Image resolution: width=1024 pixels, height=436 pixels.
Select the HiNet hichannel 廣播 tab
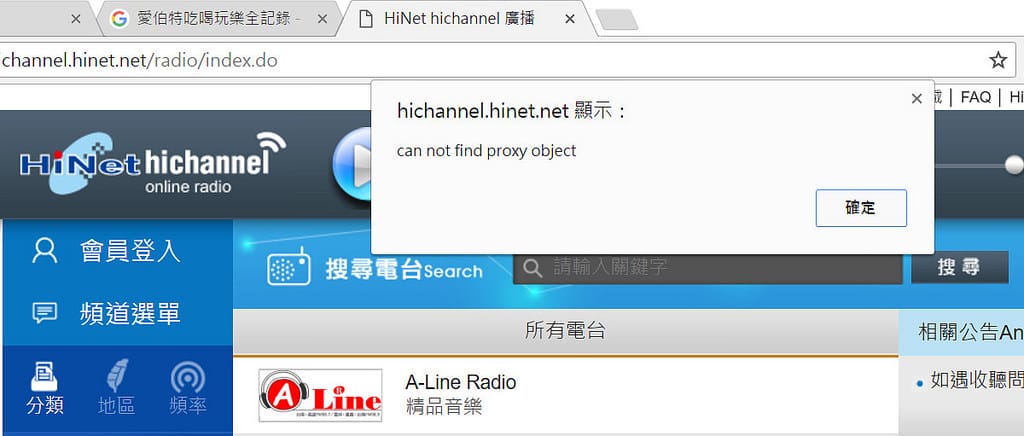pyautogui.click(x=459, y=19)
